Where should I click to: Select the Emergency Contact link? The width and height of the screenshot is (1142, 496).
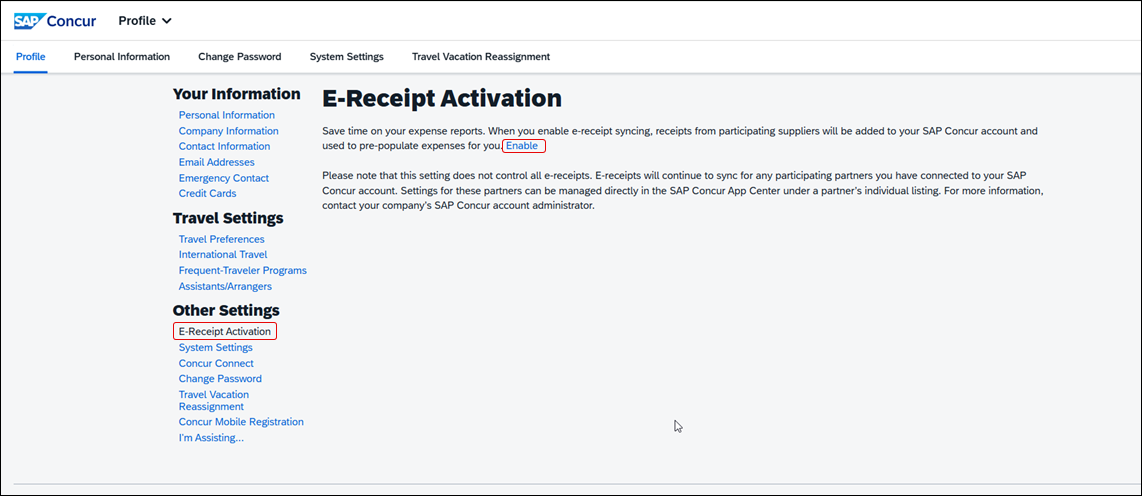point(224,178)
